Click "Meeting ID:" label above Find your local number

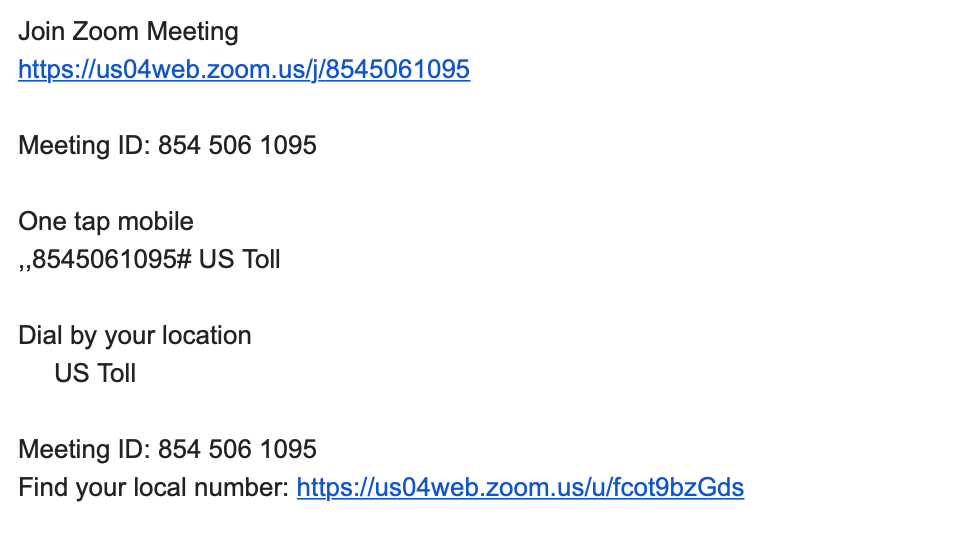(x=84, y=450)
